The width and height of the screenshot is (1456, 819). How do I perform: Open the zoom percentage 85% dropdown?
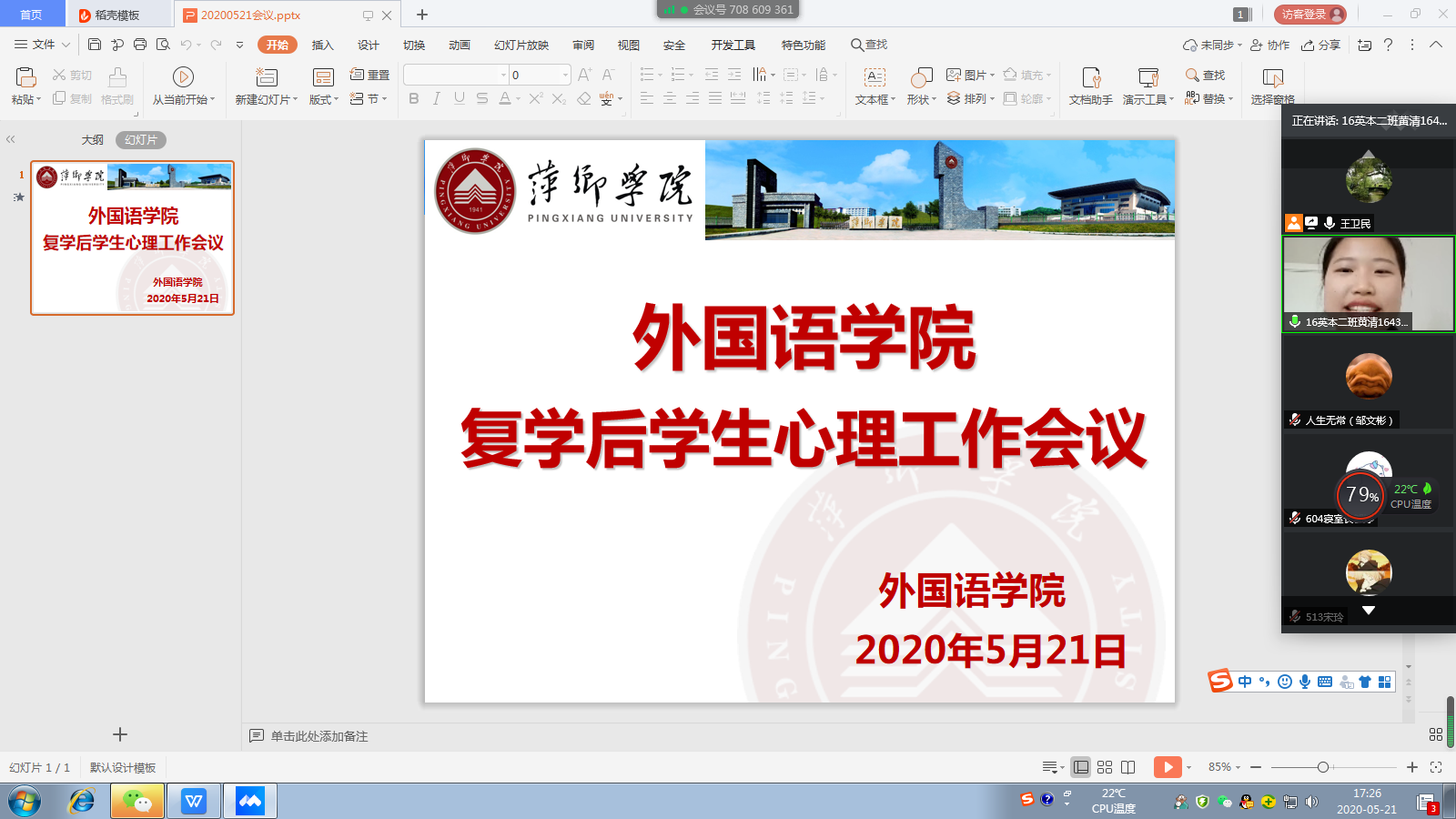pos(1224,767)
